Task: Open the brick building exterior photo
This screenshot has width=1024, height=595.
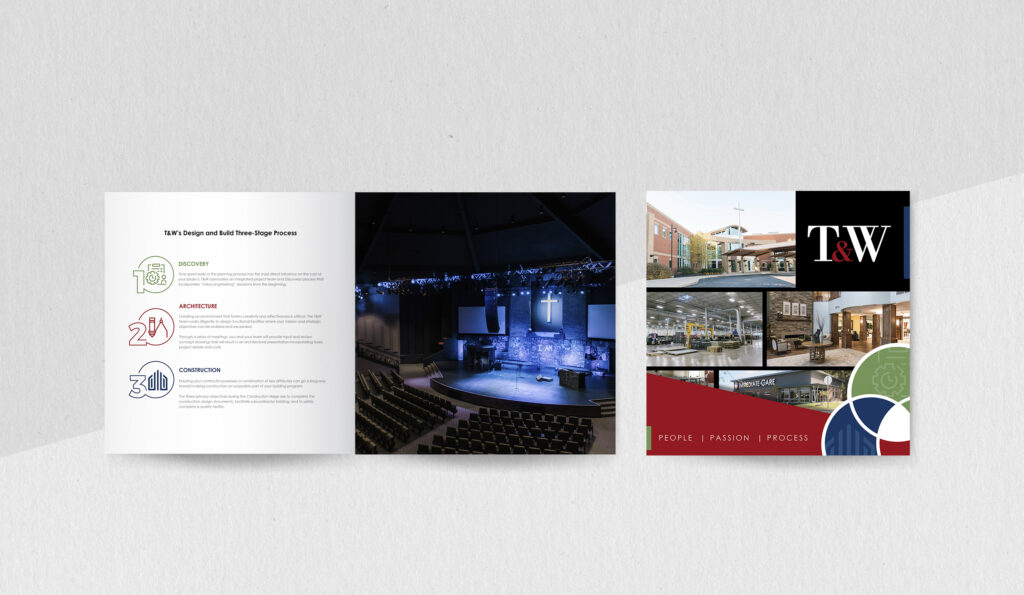Action: coord(721,239)
